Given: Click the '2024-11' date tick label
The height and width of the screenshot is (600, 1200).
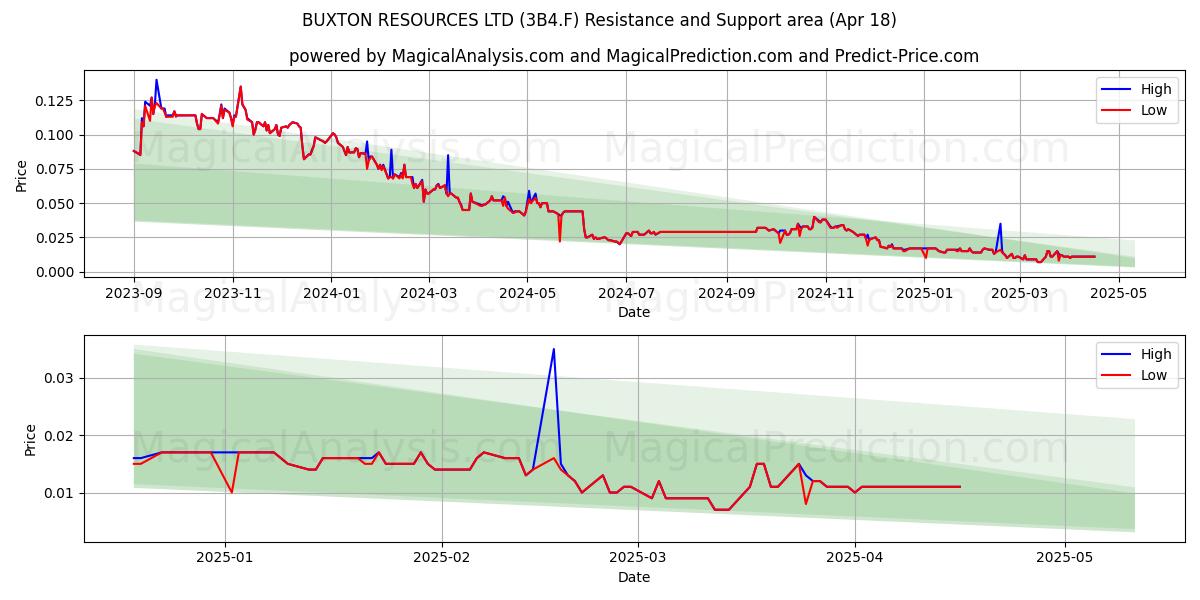Looking at the screenshot, I should [826, 293].
